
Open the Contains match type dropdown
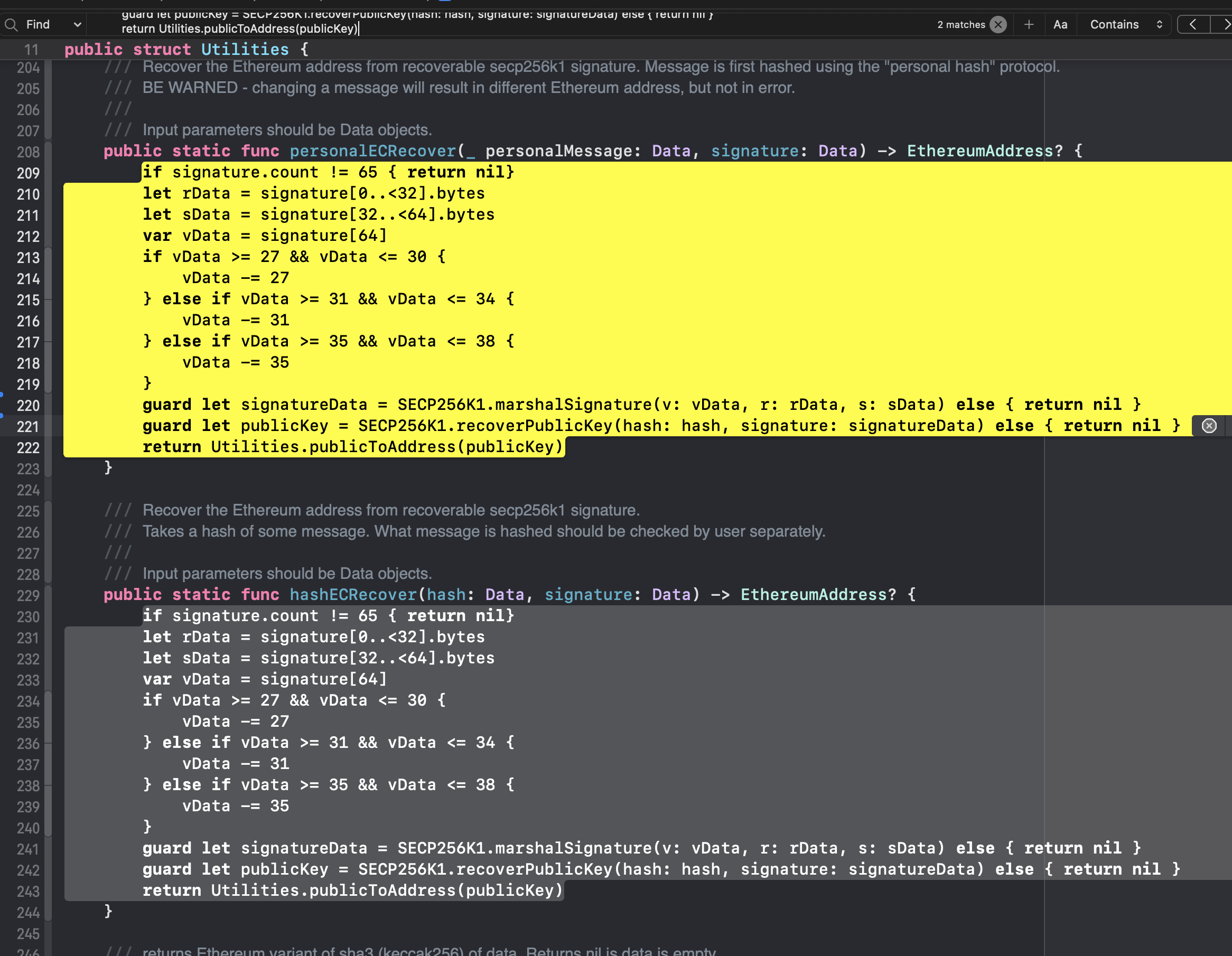point(1125,24)
